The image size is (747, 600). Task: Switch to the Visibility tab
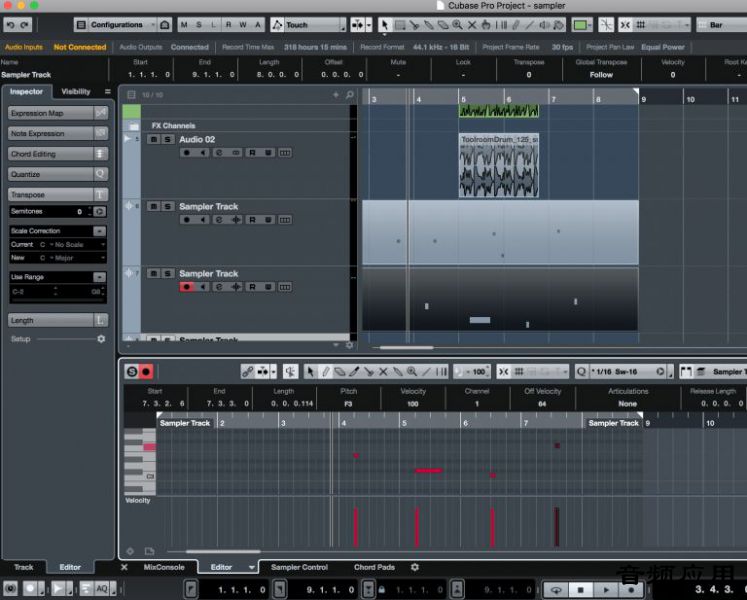76,92
